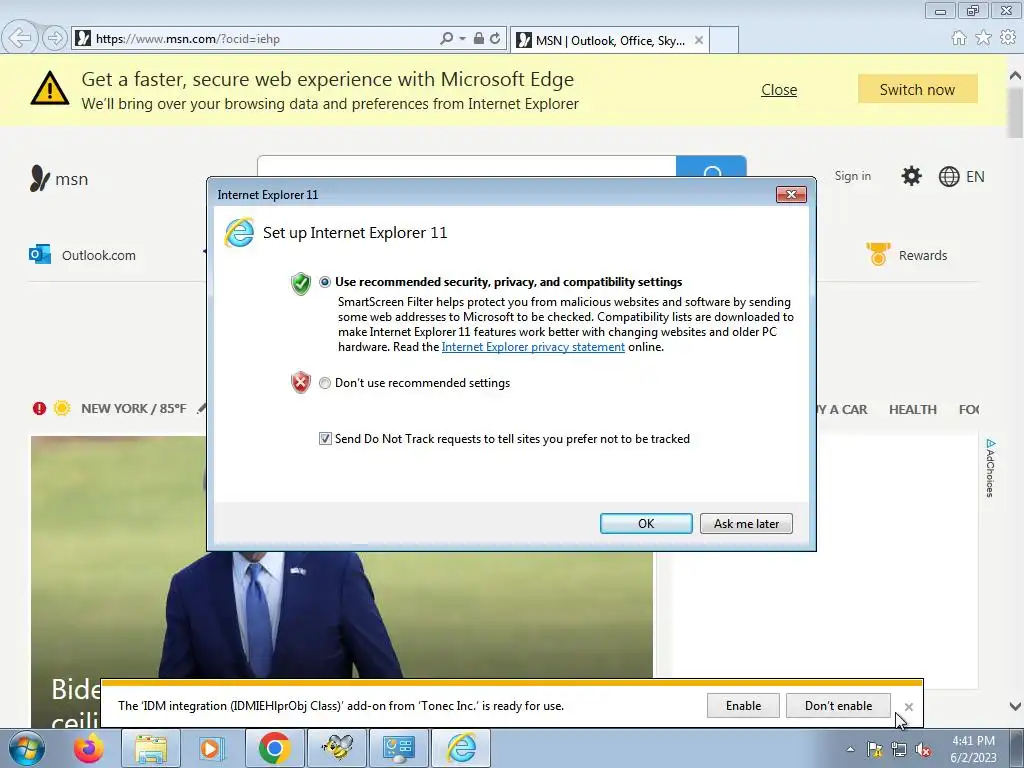Click the Home icon in IE toolbar
This screenshot has width=1024, height=768.
[959, 38]
